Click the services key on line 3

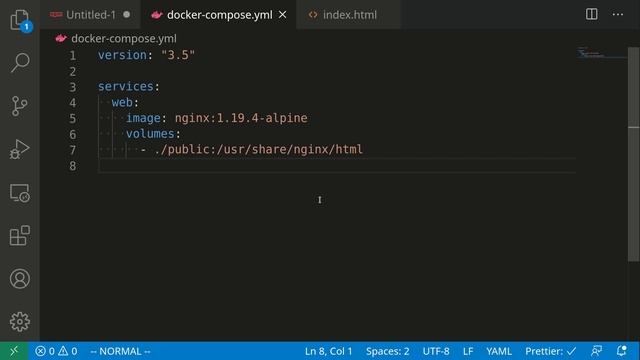[x=126, y=87]
